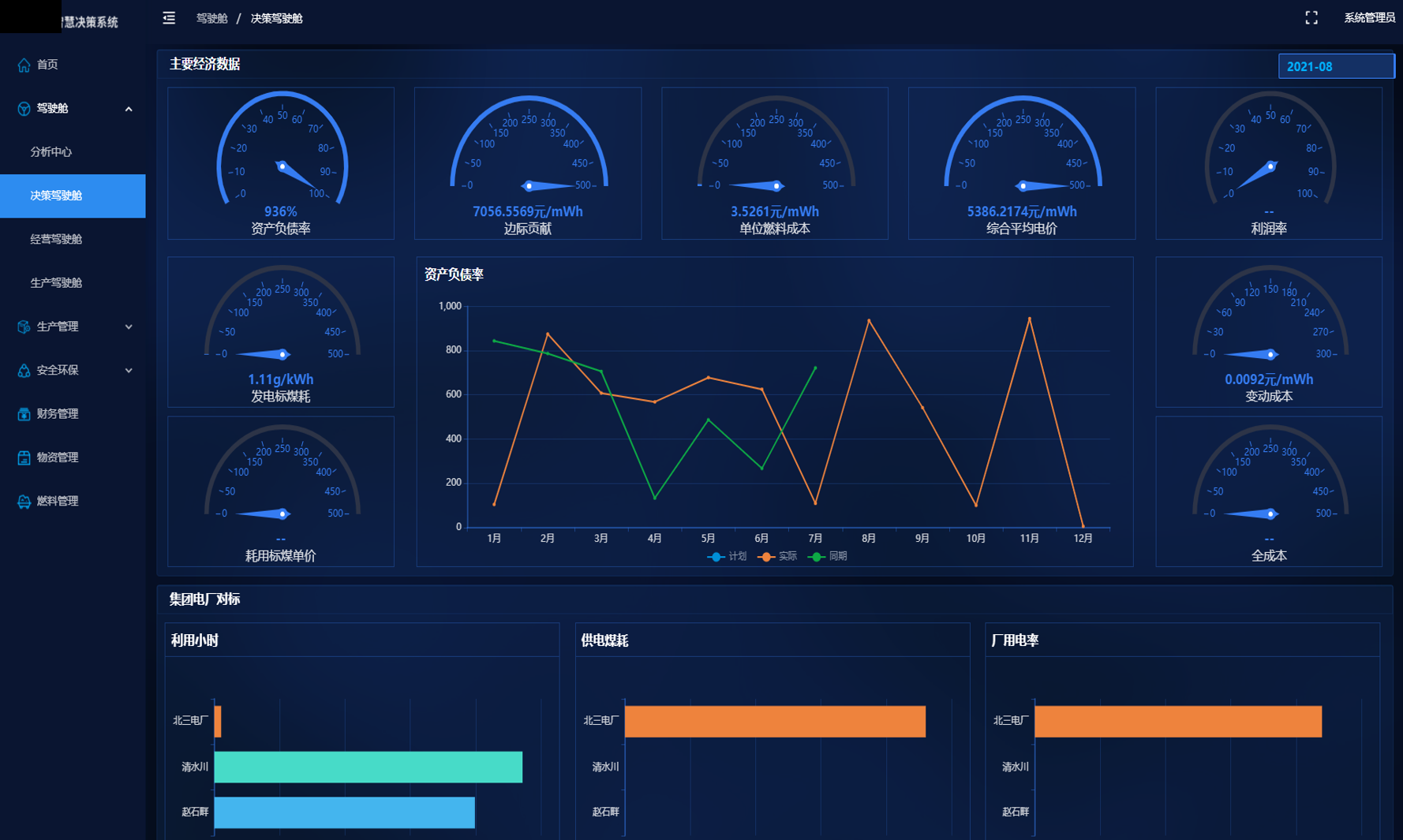Click the materials management (物资管理) icon
This screenshot has width=1403, height=840.
(x=24, y=457)
